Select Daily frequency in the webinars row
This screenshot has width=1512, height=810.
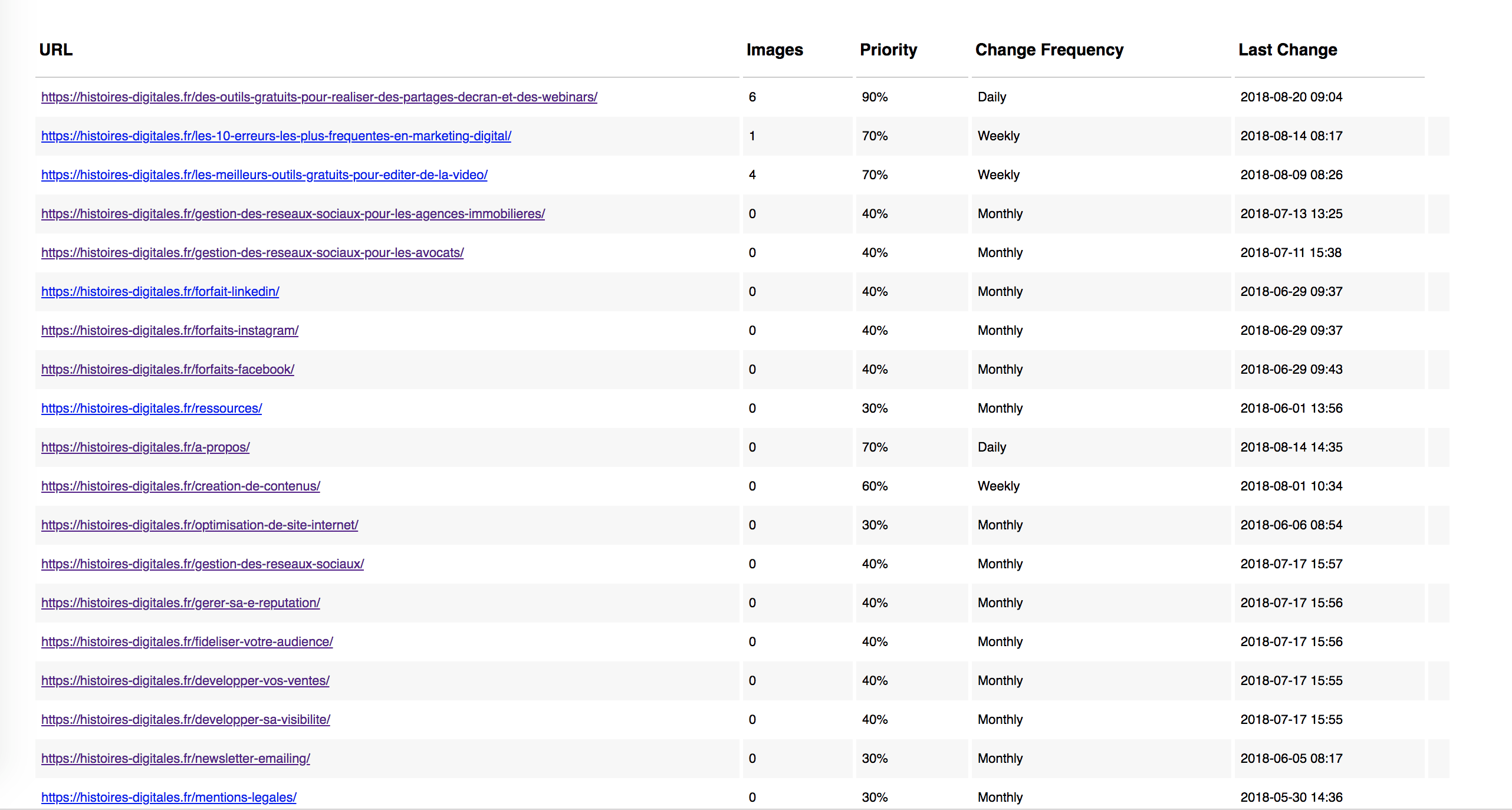tap(992, 97)
